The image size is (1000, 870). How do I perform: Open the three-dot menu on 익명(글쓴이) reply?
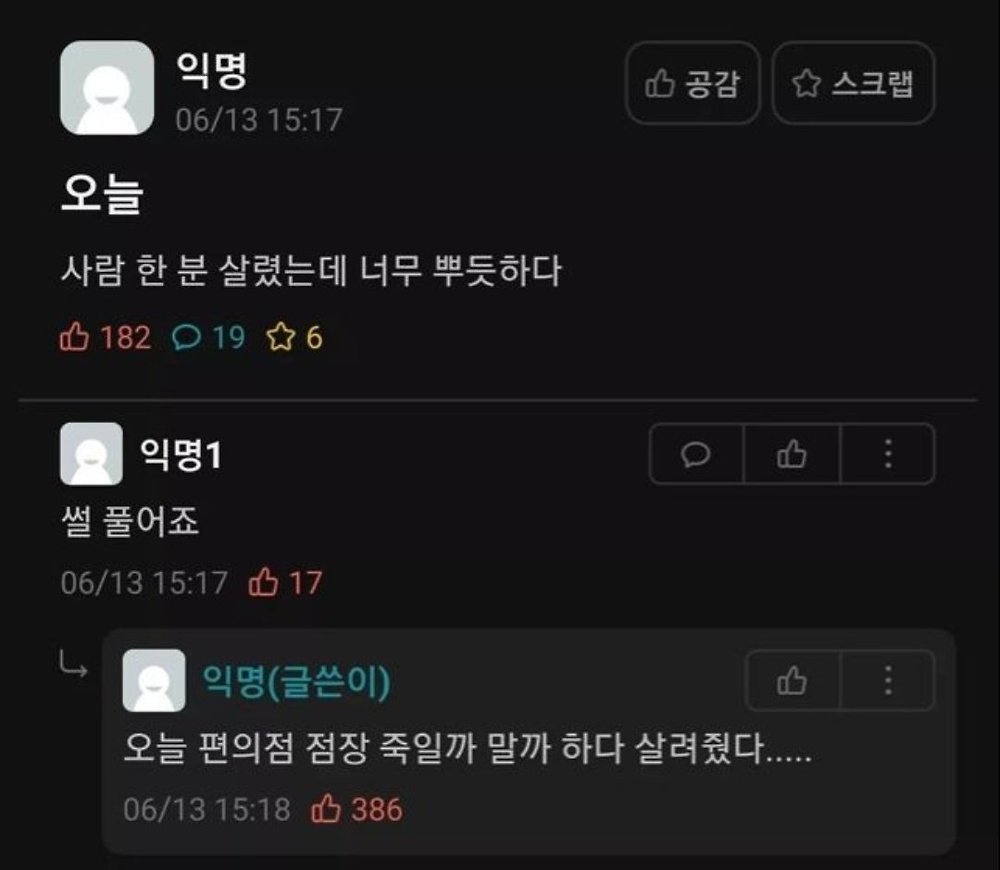[x=888, y=681]
